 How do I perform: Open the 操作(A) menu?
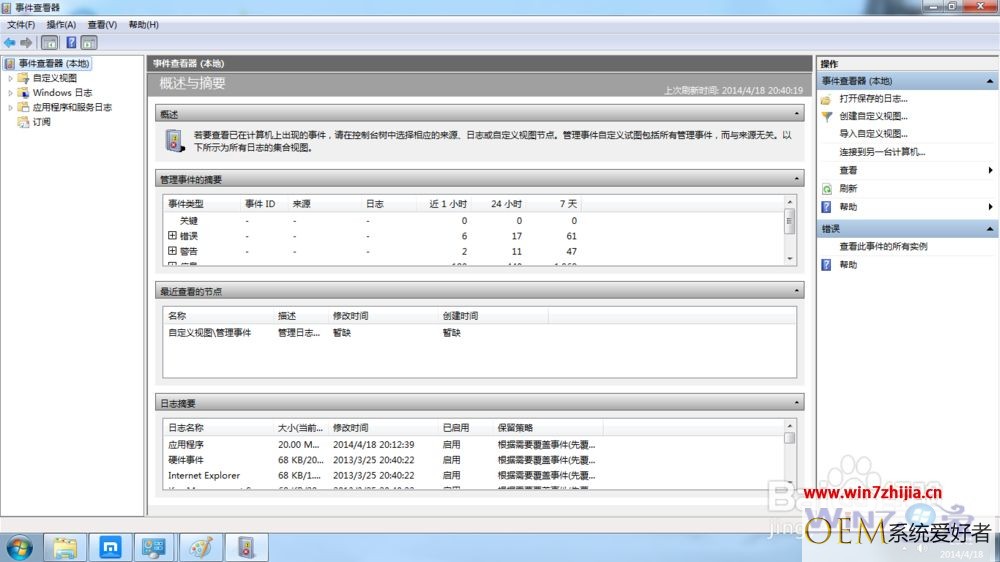click(61, 24)
